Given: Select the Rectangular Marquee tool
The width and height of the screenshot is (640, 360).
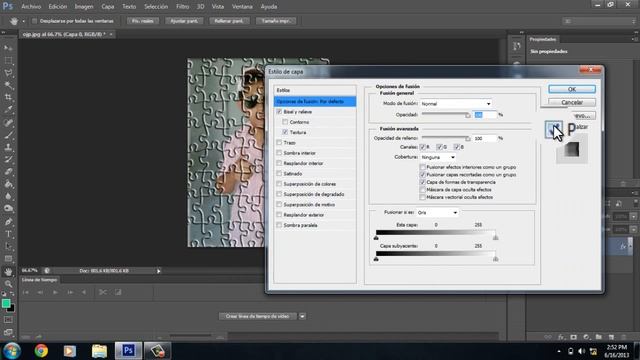Looking at the screenshot, I should point(8,60).
